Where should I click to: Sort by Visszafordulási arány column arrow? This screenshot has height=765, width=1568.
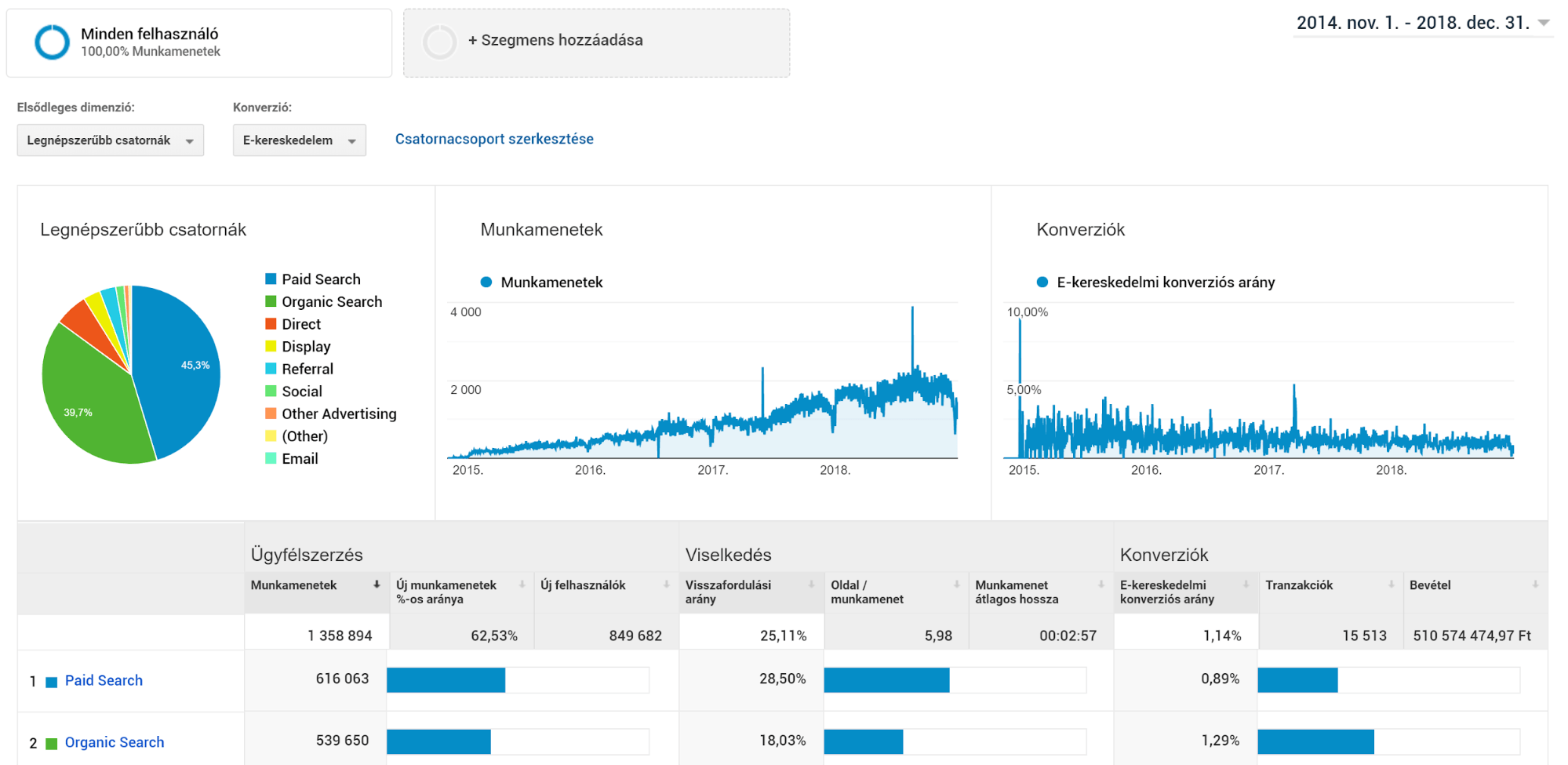click(x=811, y=585)
